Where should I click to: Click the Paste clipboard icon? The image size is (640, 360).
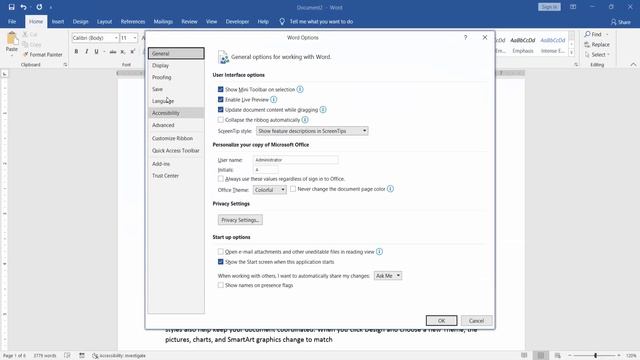pyautogui.click(x=12, y=39)
